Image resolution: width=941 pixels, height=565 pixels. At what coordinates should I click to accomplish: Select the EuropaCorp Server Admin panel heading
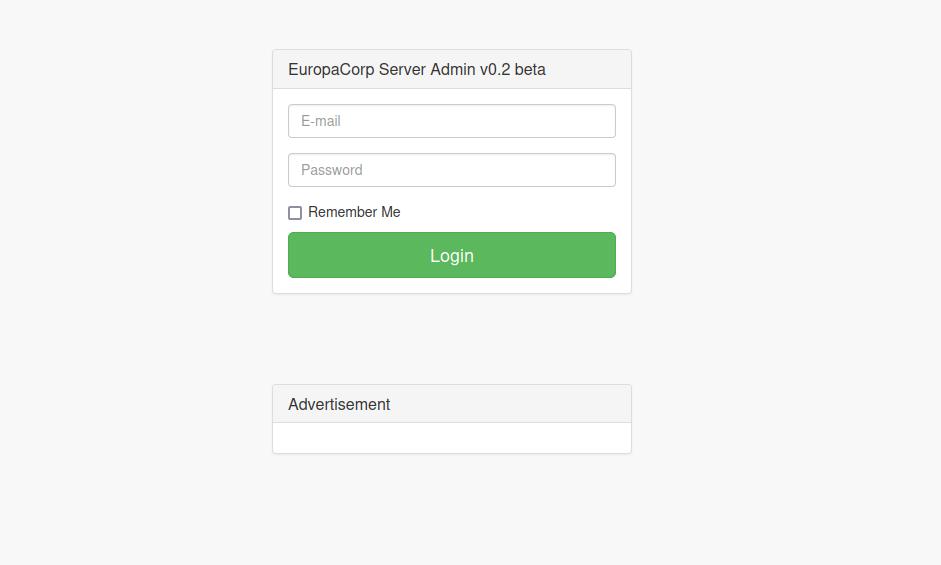[451, 69]
